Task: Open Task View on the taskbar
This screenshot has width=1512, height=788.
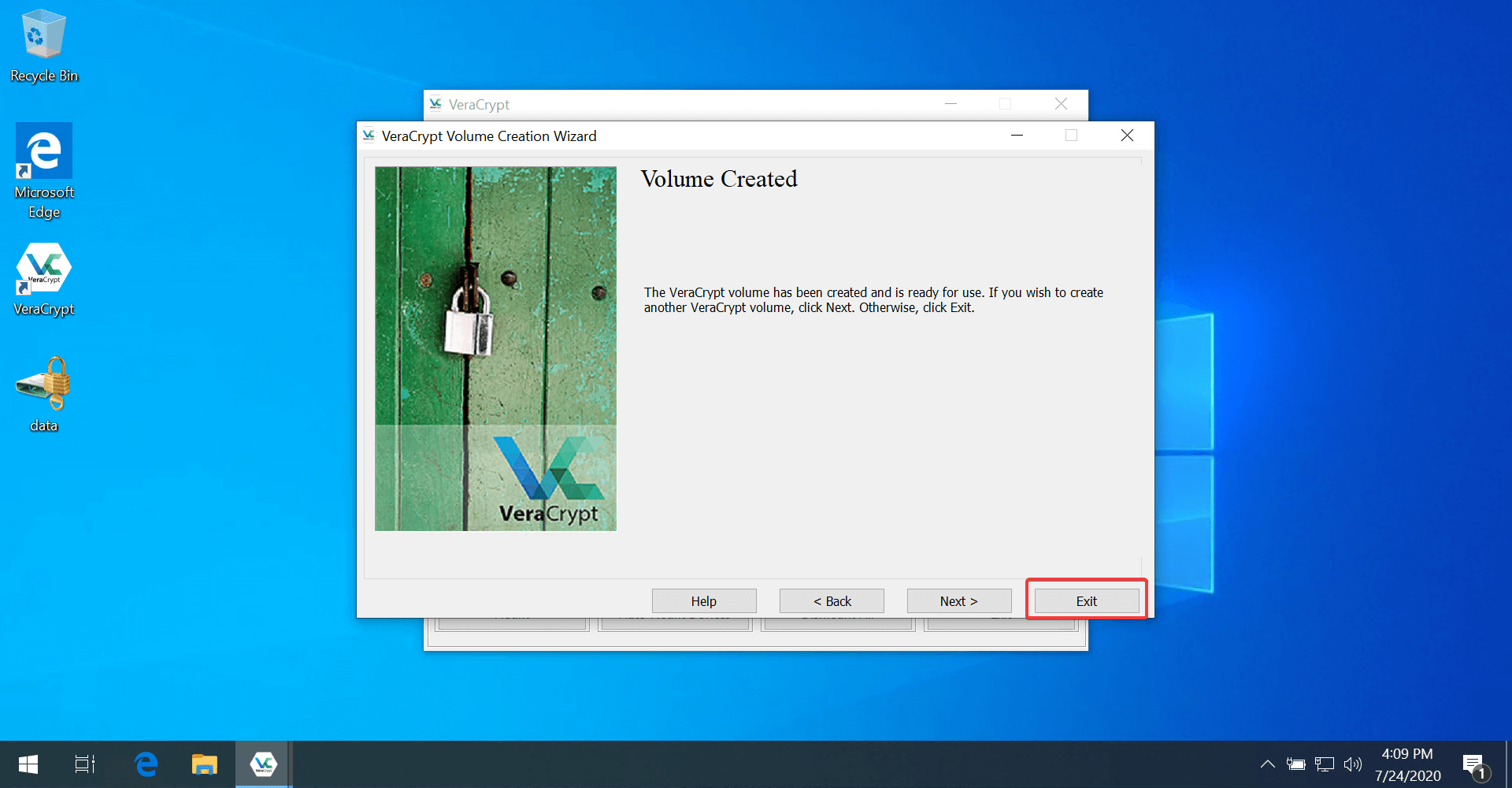Action: 84,764
